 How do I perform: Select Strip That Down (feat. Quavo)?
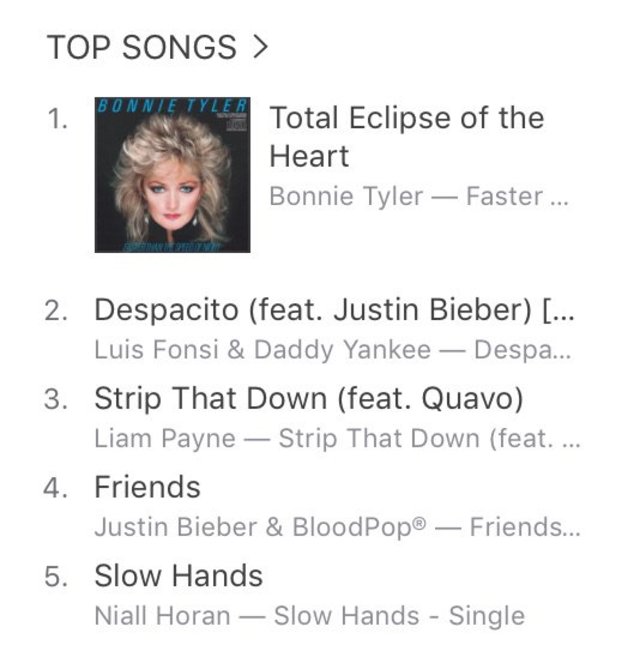coord(309,398)
